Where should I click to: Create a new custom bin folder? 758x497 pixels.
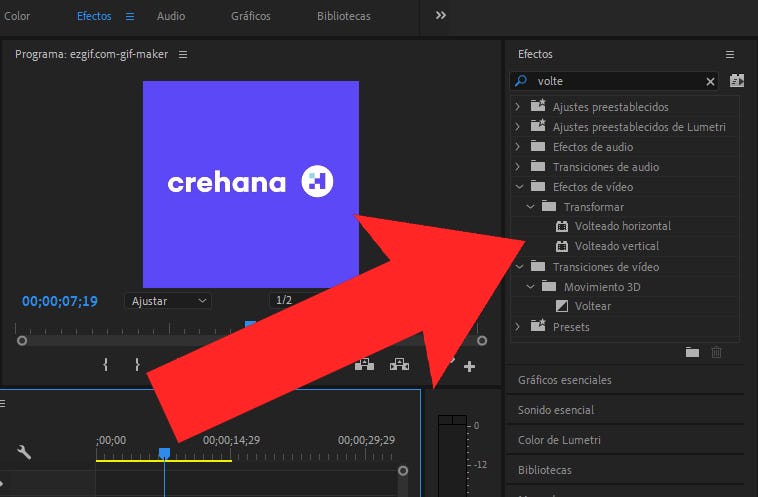(692, 352)
